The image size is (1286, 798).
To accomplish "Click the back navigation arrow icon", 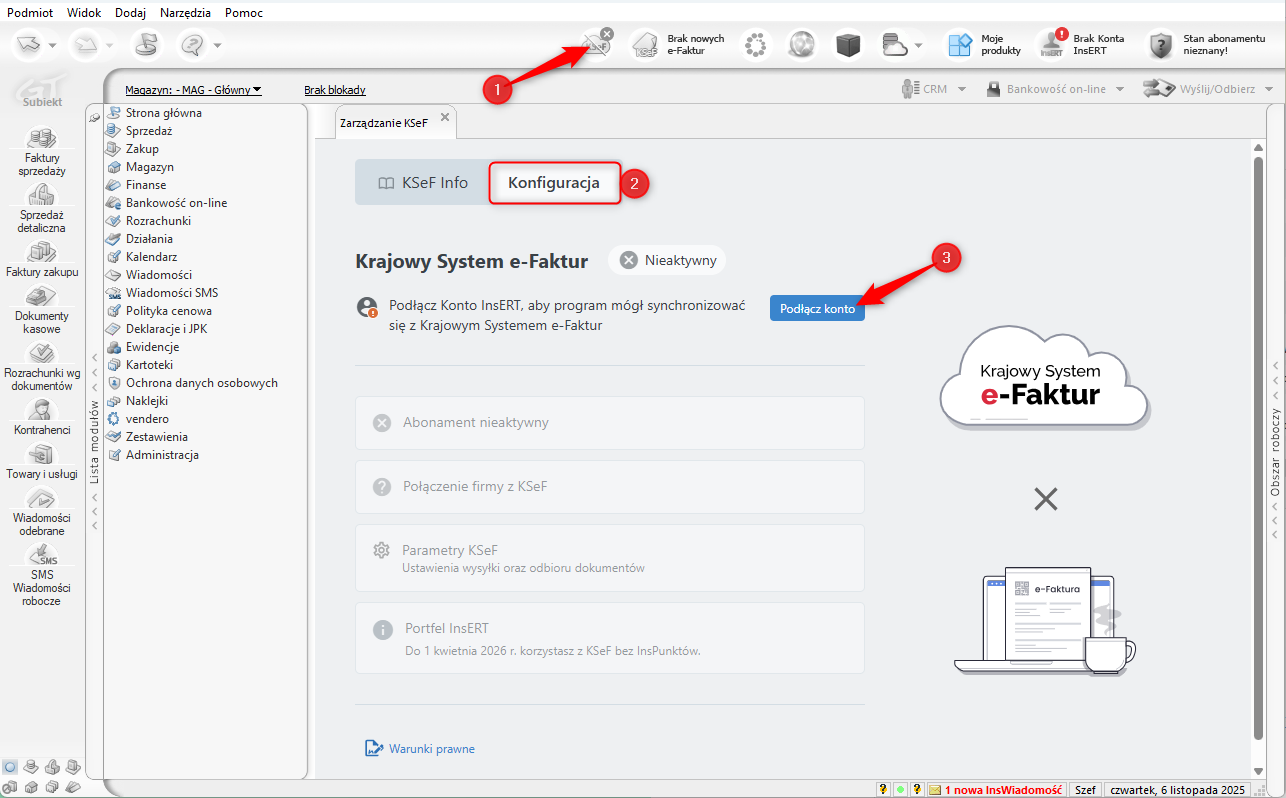I will pos(28,45).
